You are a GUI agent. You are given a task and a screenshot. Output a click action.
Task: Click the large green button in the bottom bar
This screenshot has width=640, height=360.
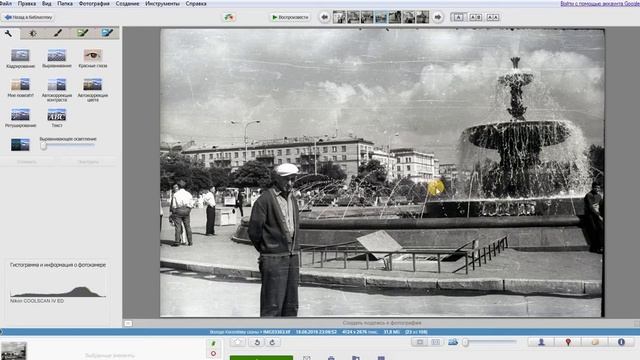(261, 358)
